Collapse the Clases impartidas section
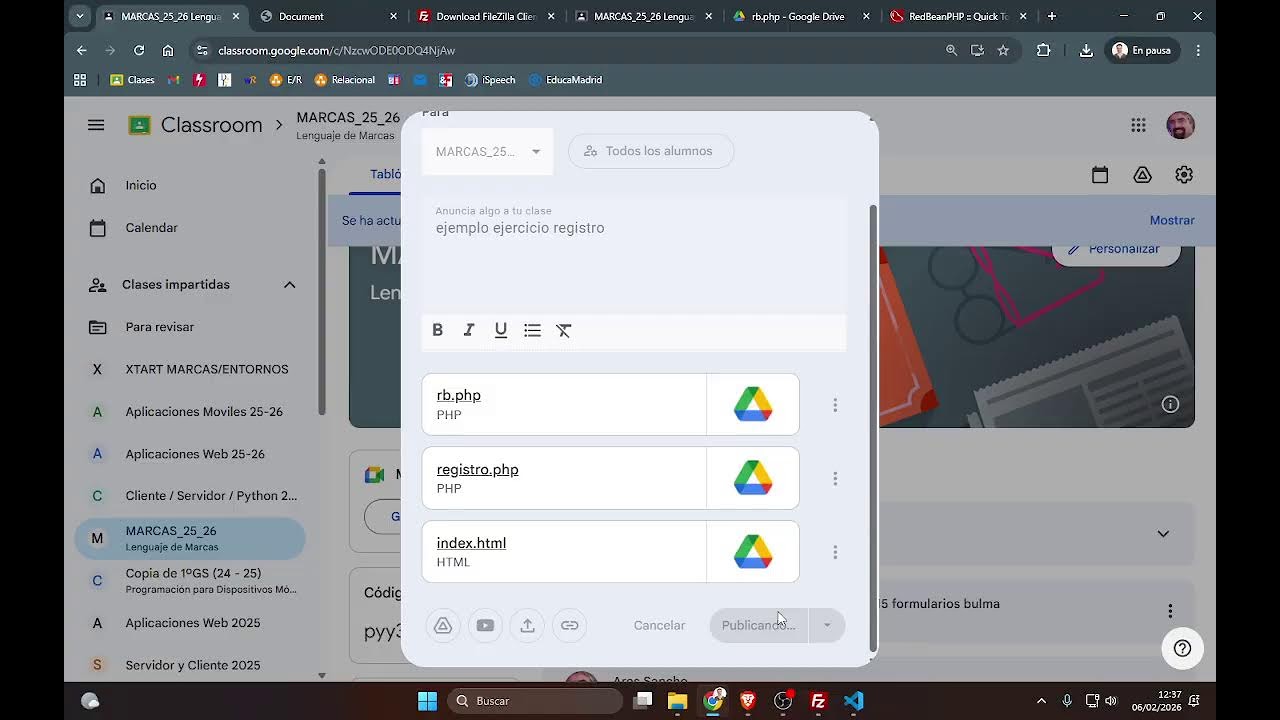The height and width of the screenshot is (720, 1280). (x=289, y=285)
